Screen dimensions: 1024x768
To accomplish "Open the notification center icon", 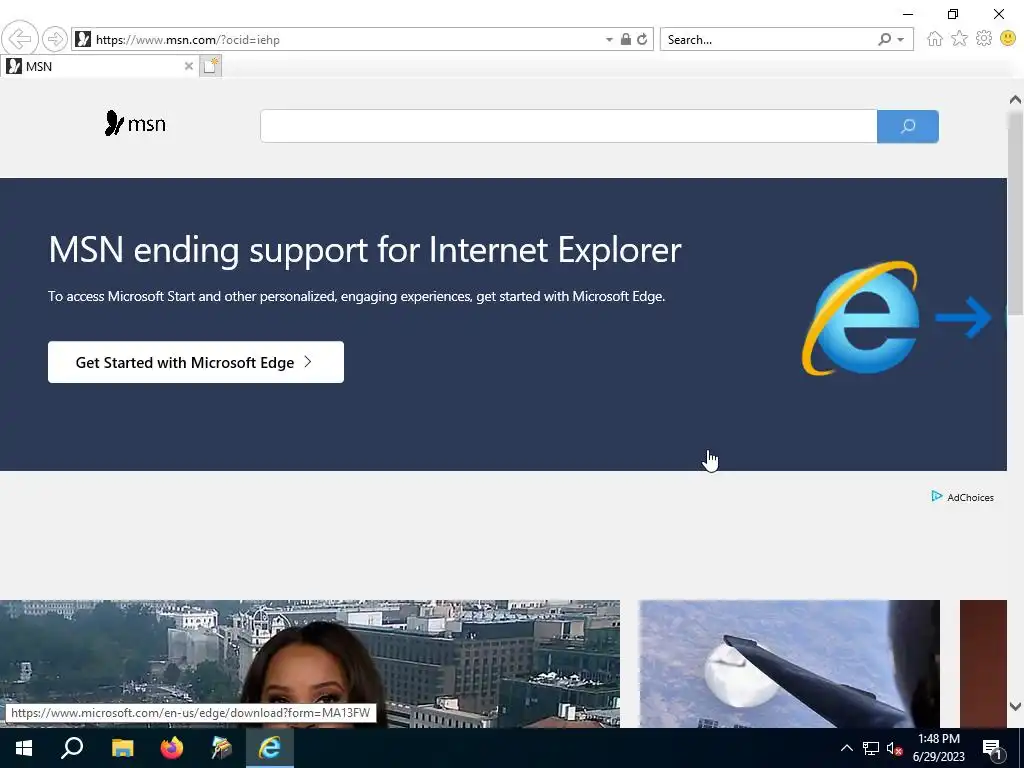I will tap(993, 749).
